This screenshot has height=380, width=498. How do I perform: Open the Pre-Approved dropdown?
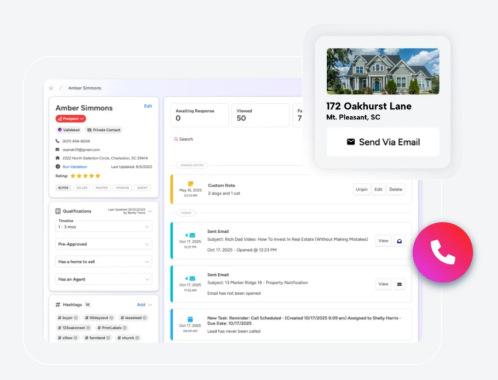pos(104,244)
